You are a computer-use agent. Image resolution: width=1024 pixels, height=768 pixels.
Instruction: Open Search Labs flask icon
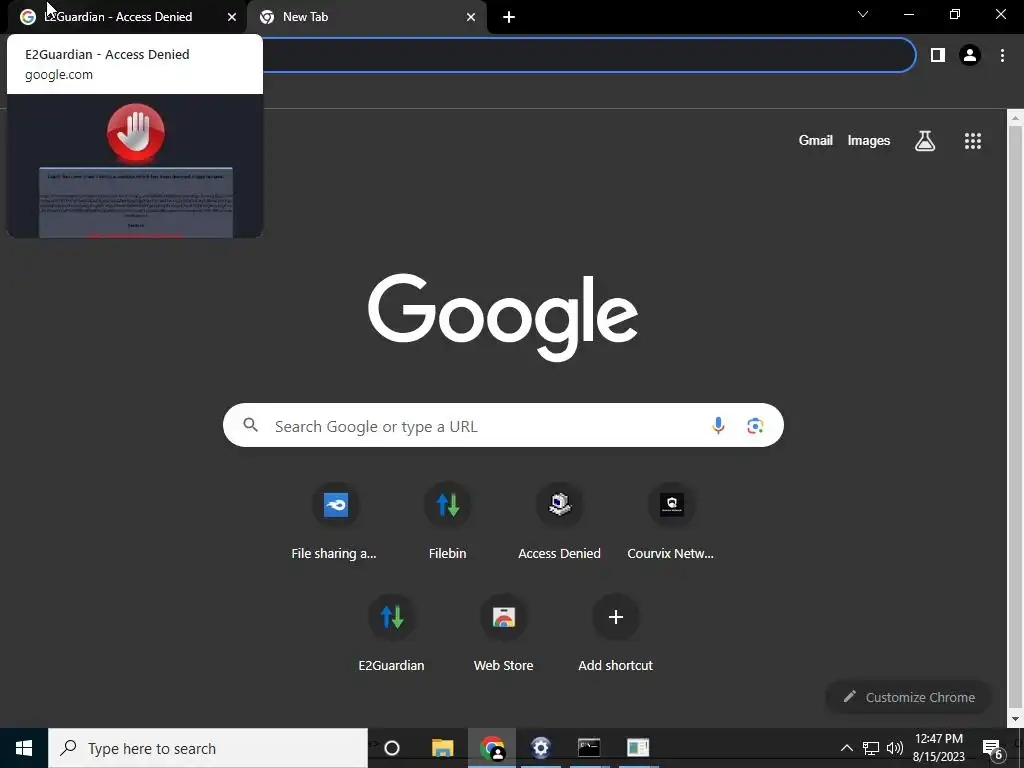tap(925, 140)
